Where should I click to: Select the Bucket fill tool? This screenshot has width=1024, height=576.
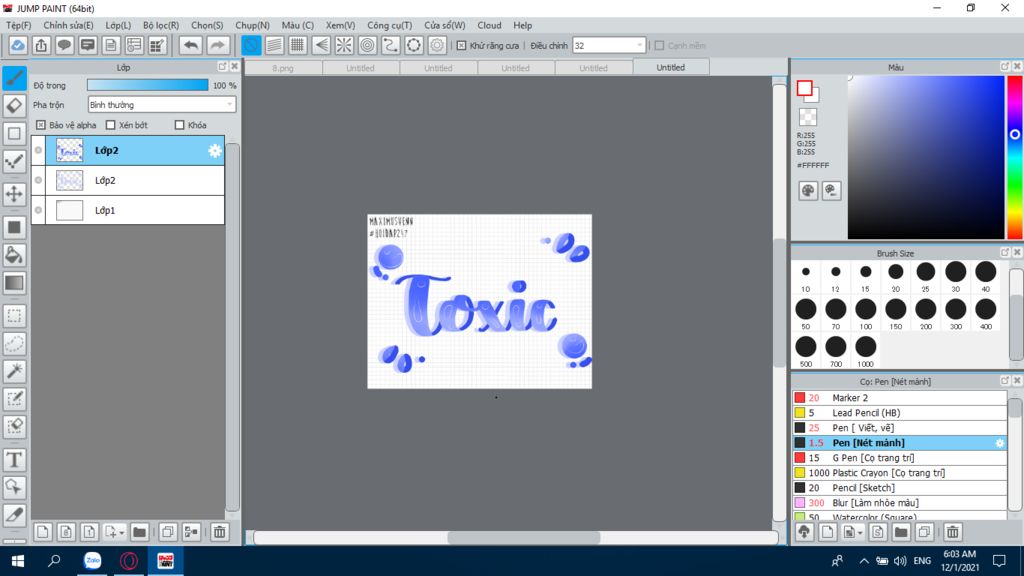point(14,255)
